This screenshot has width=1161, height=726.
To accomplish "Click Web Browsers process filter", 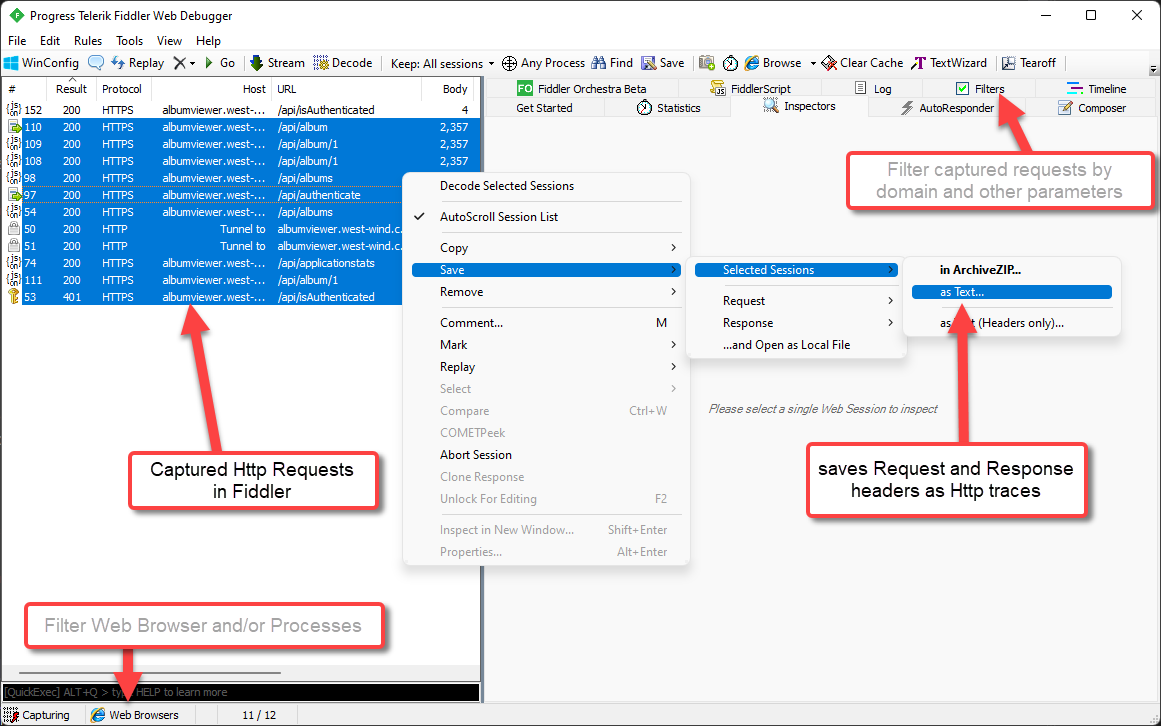I will click(135, 715).
